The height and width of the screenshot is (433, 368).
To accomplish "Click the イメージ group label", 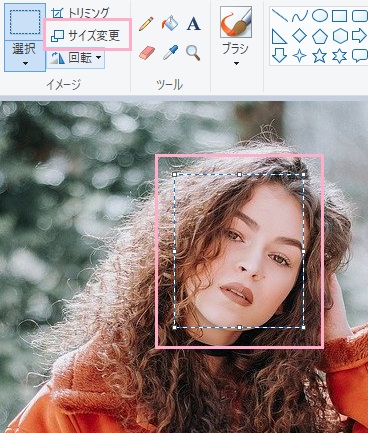I will 64,85.
